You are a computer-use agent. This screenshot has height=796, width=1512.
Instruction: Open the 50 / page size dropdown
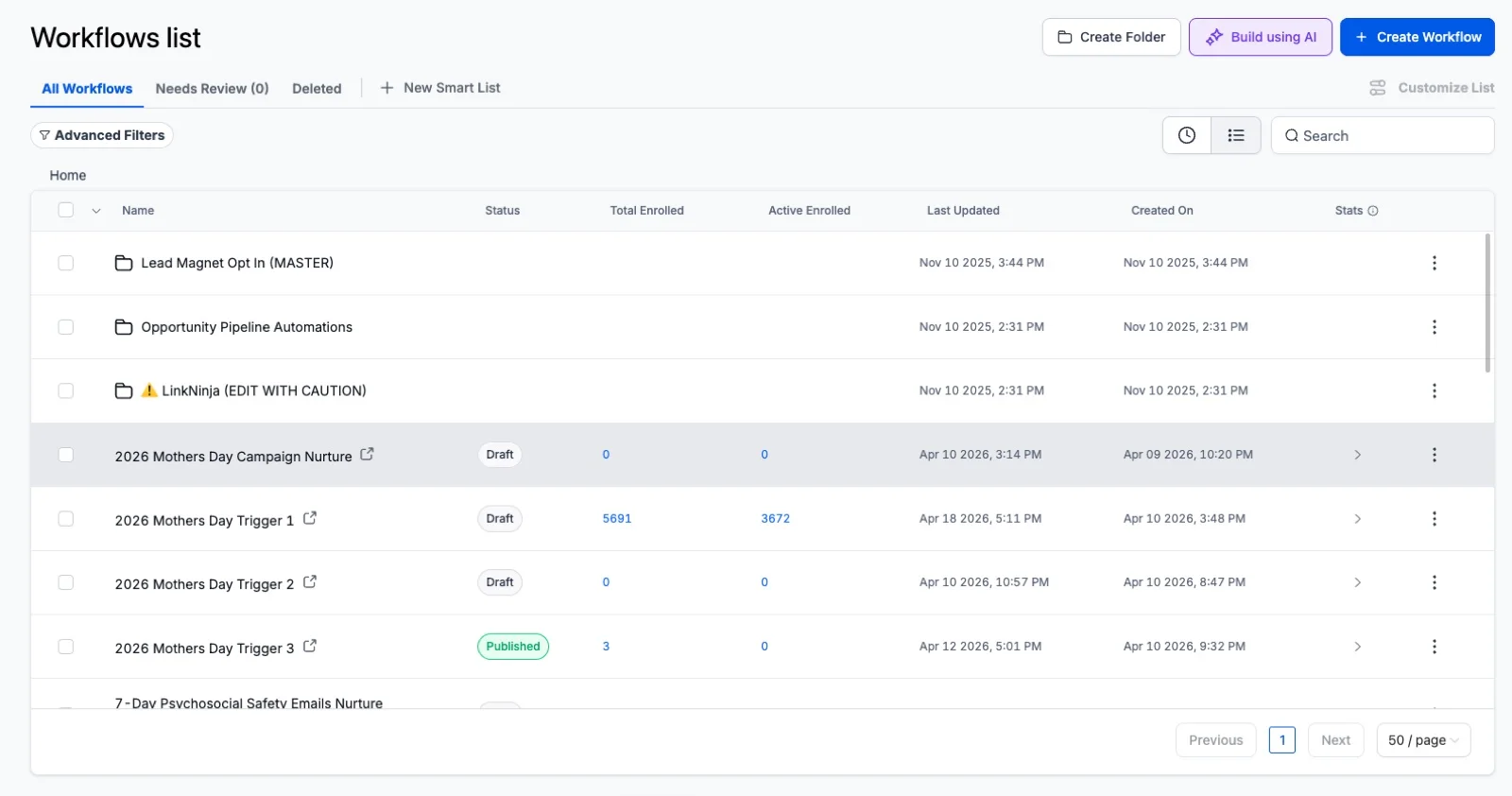(x=1423, y=740)
